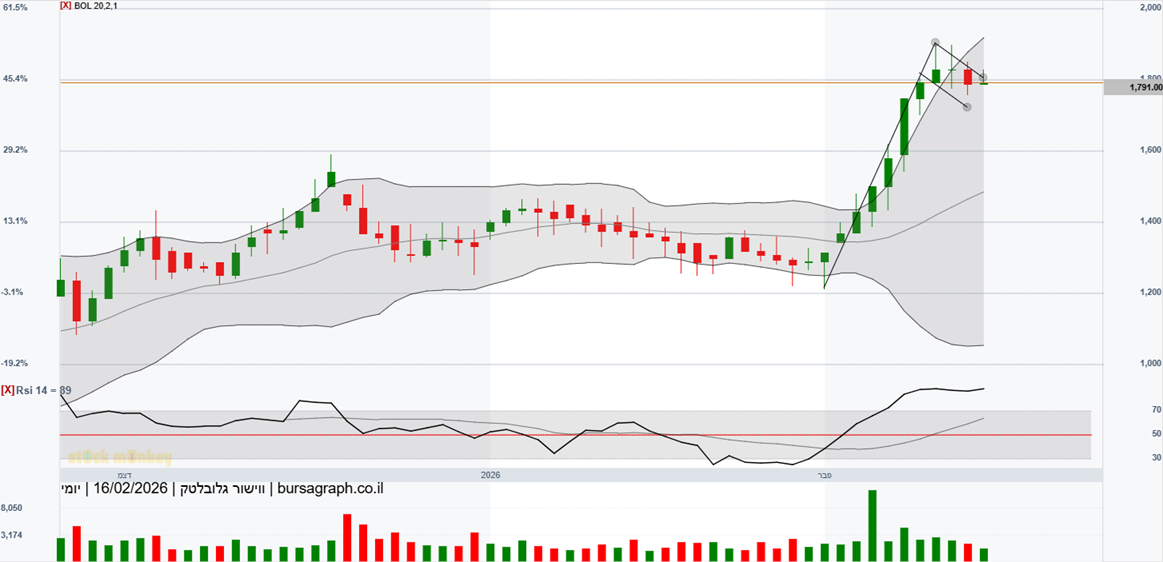Click the 1,000 price axis label
1163x562 pixels.
[1150, 363]
